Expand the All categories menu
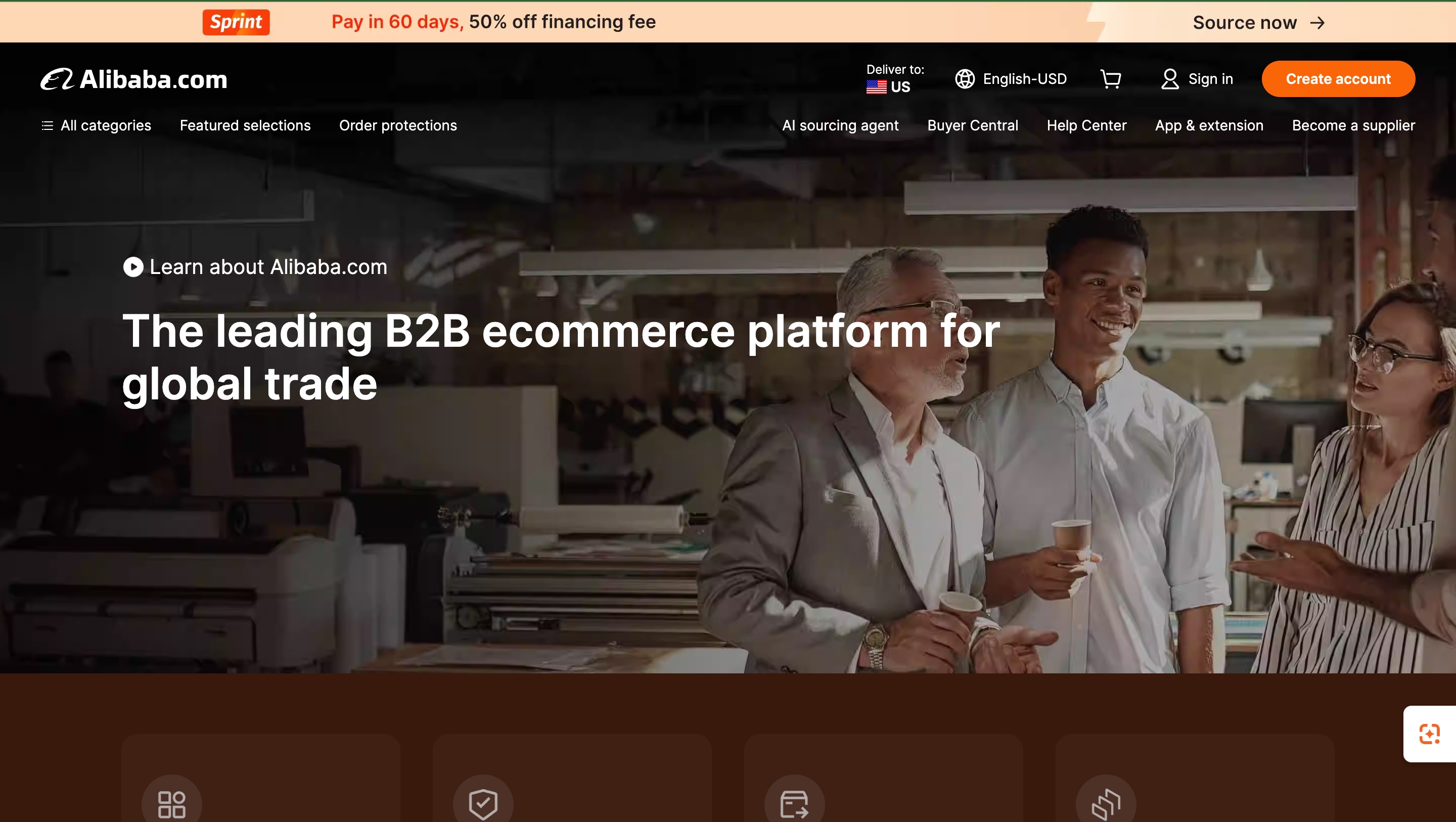The image size is (1456, 822). 96,125
